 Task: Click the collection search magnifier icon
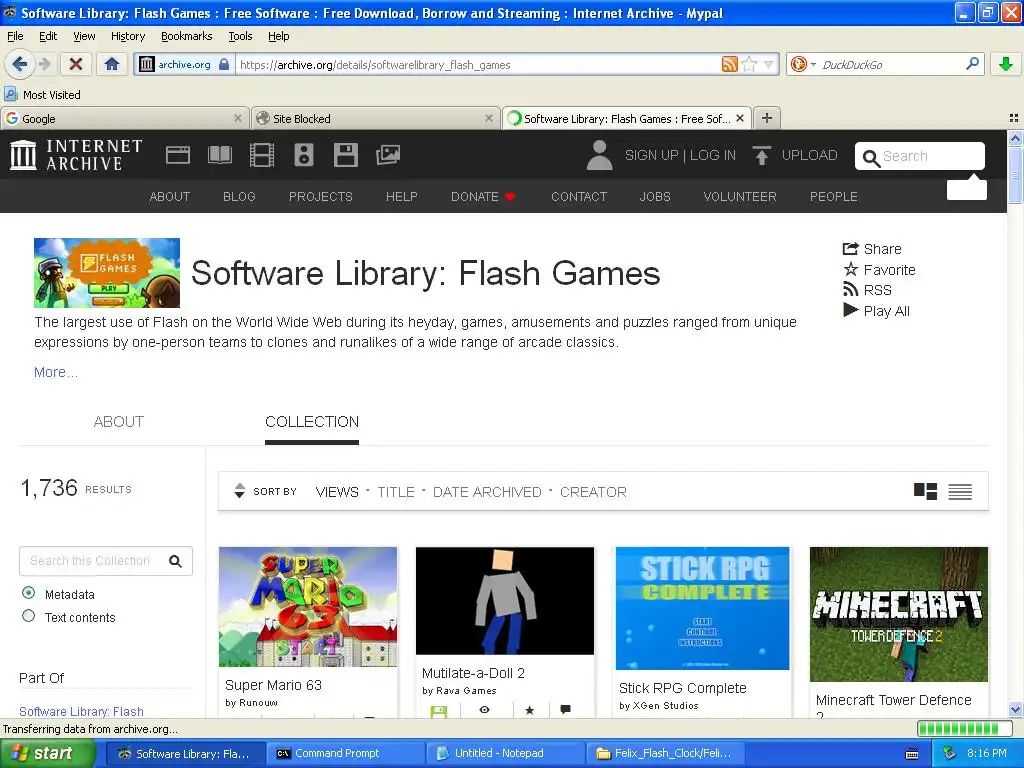coord(175,561)
